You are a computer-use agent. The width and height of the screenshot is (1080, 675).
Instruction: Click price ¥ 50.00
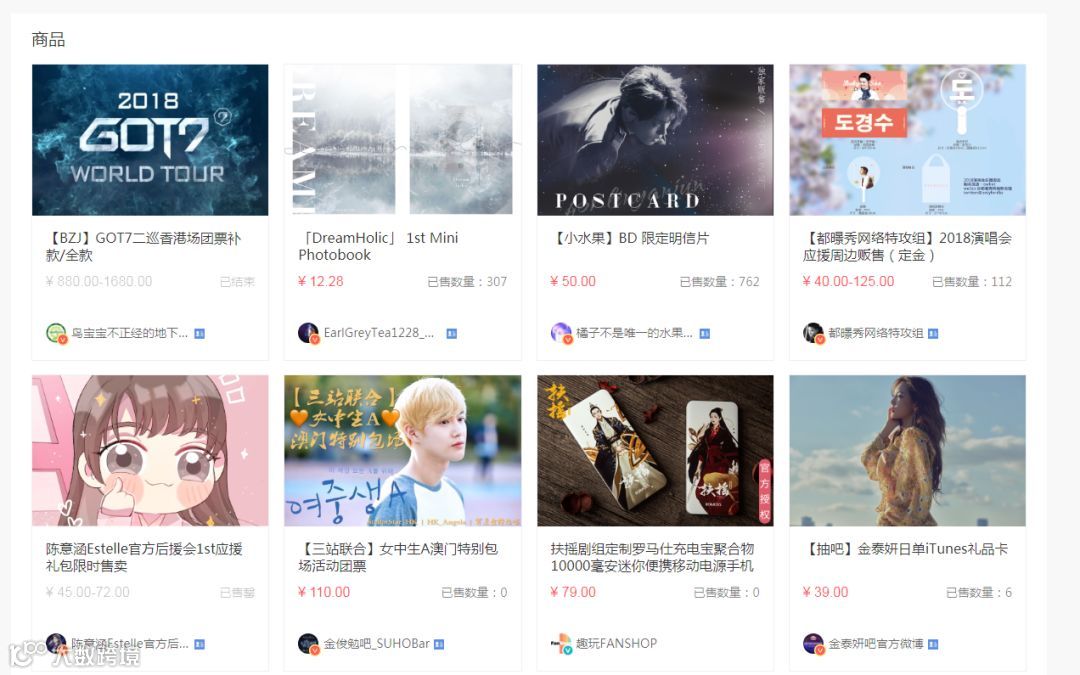tap(573, 281)
